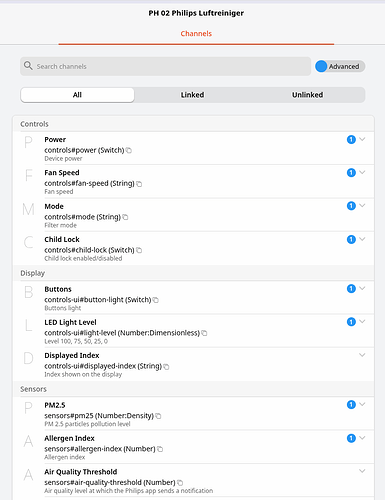
Task: Click the Allergen Index link count badge
Action: [351, 438]
